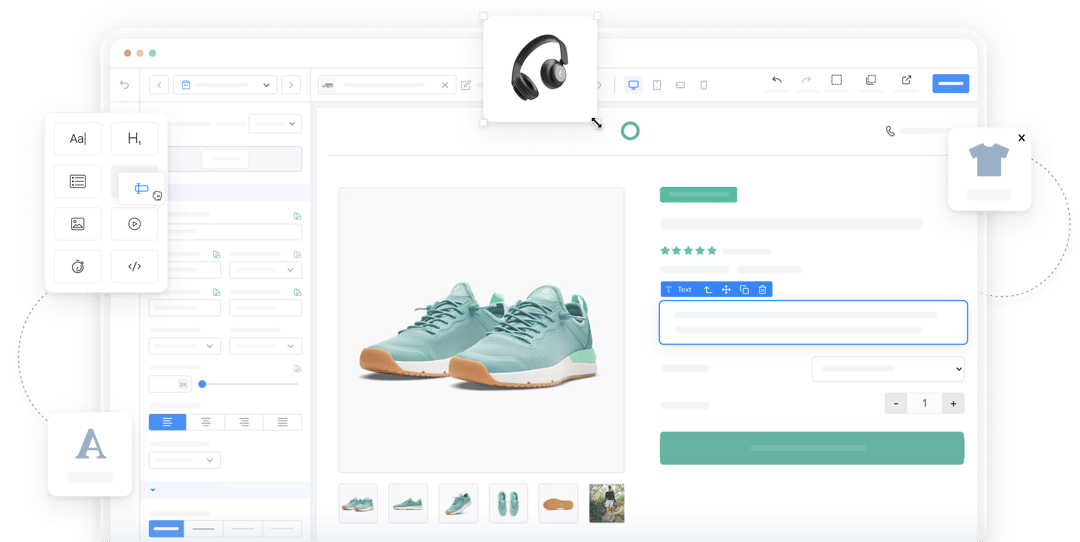Image resolution: width=1080 pixels, height=542 pixels.
Task: Switch to tablet device preview
Action: (x=657, y=85)
